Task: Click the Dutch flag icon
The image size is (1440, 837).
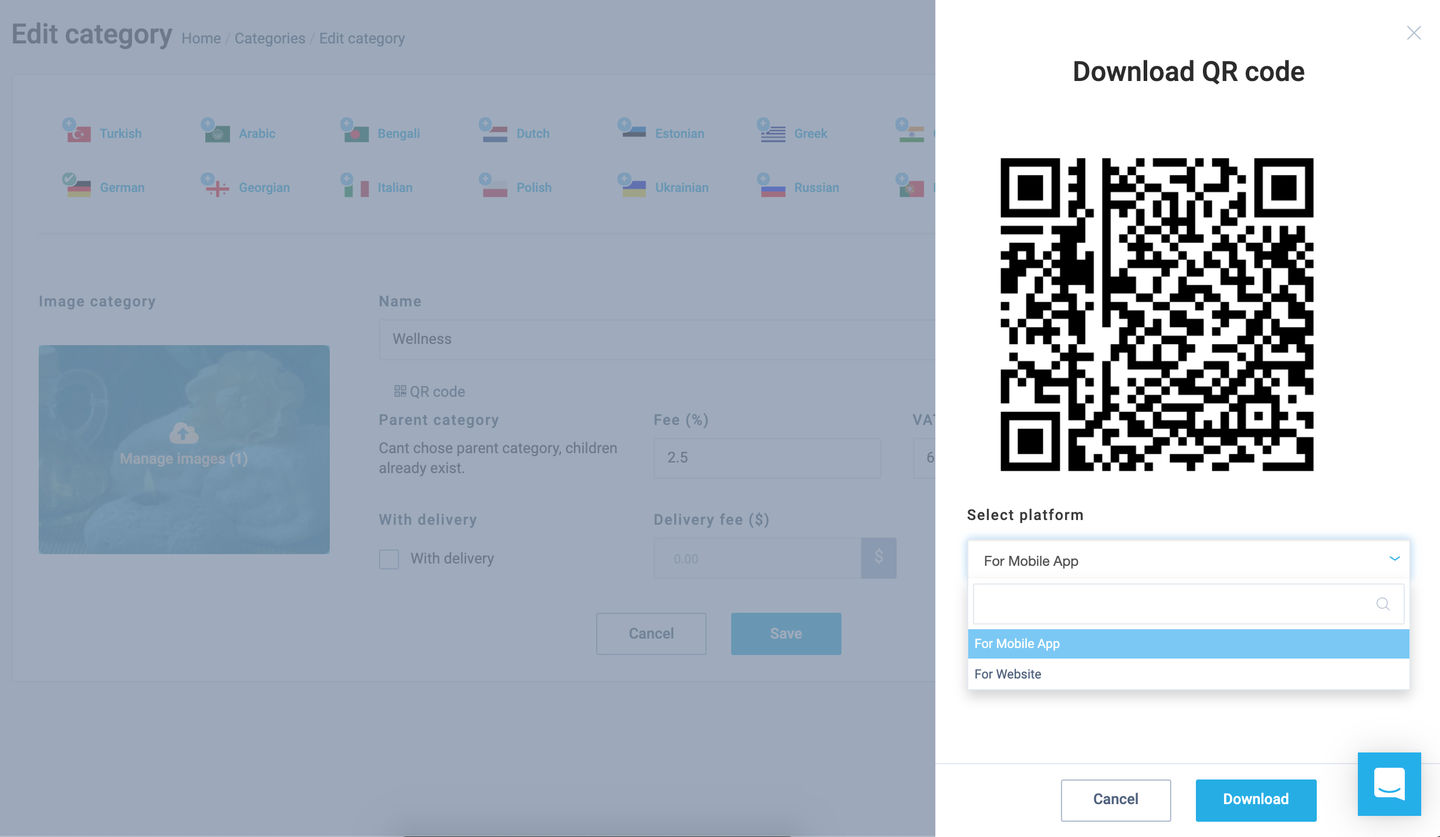Action: [x=496, y=133]
